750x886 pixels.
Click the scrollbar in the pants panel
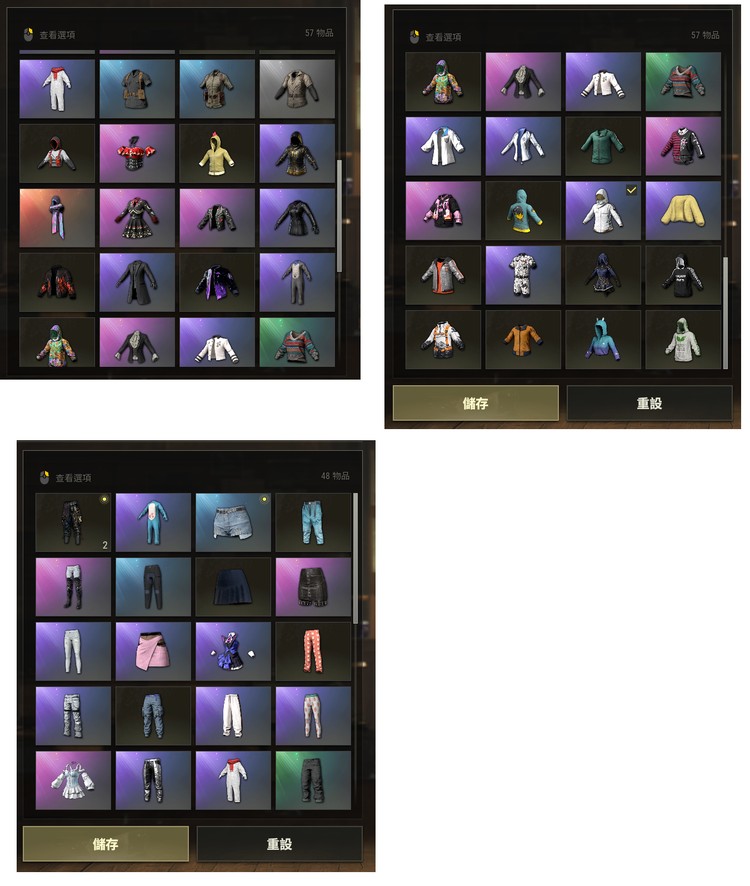[356, 558]
